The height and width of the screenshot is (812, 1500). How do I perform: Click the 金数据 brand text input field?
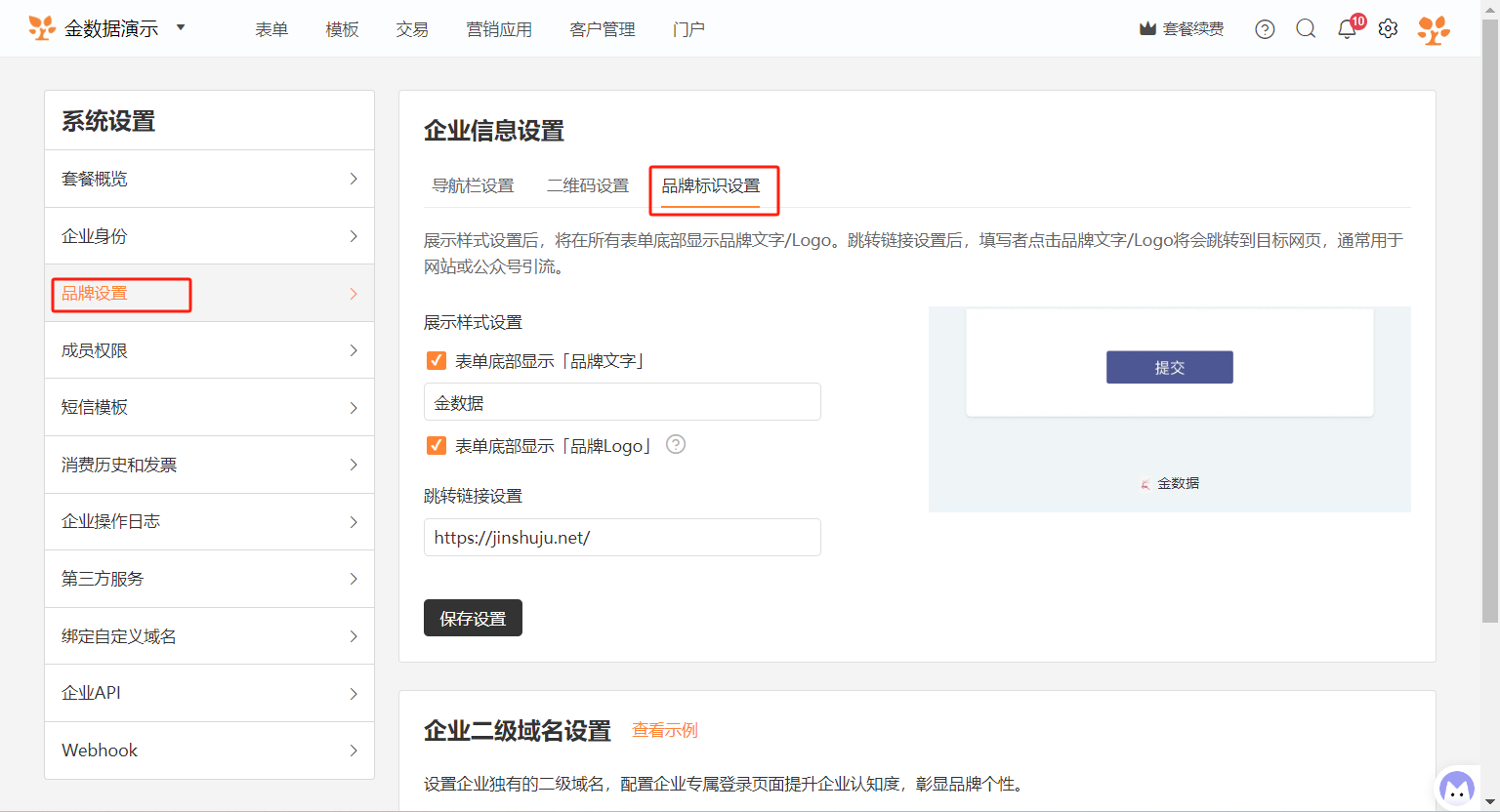622,402
